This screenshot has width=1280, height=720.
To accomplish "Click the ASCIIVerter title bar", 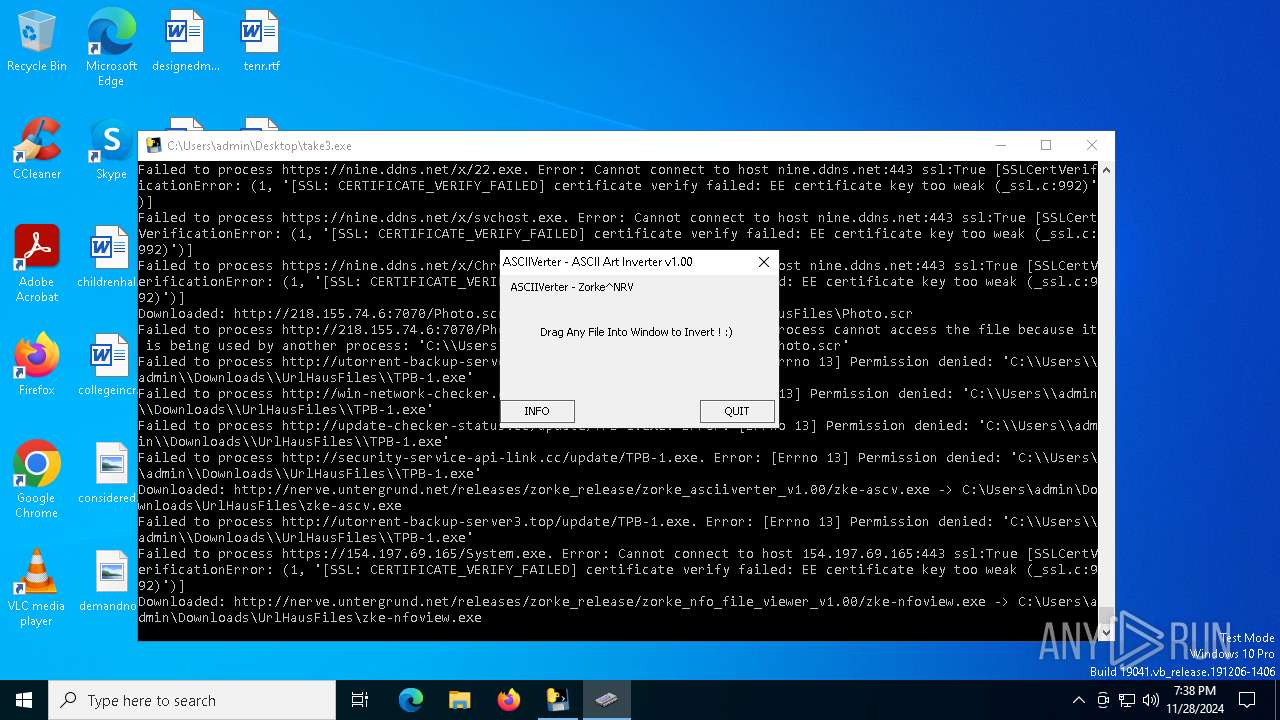I will (625, 262).
